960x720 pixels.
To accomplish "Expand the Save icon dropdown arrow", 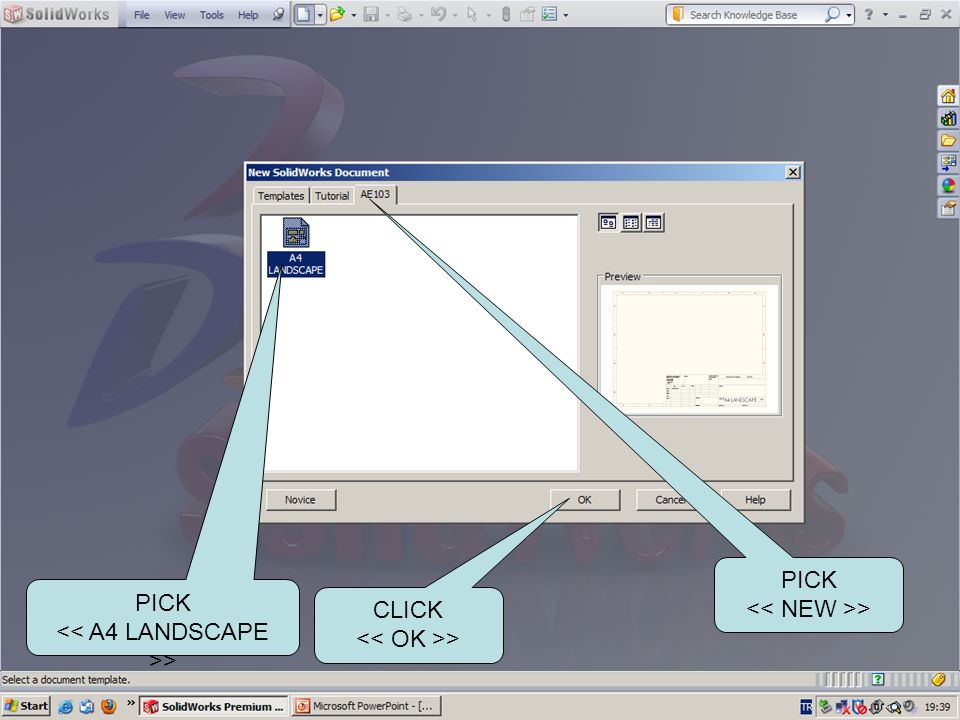I will (x=388, y=15).
